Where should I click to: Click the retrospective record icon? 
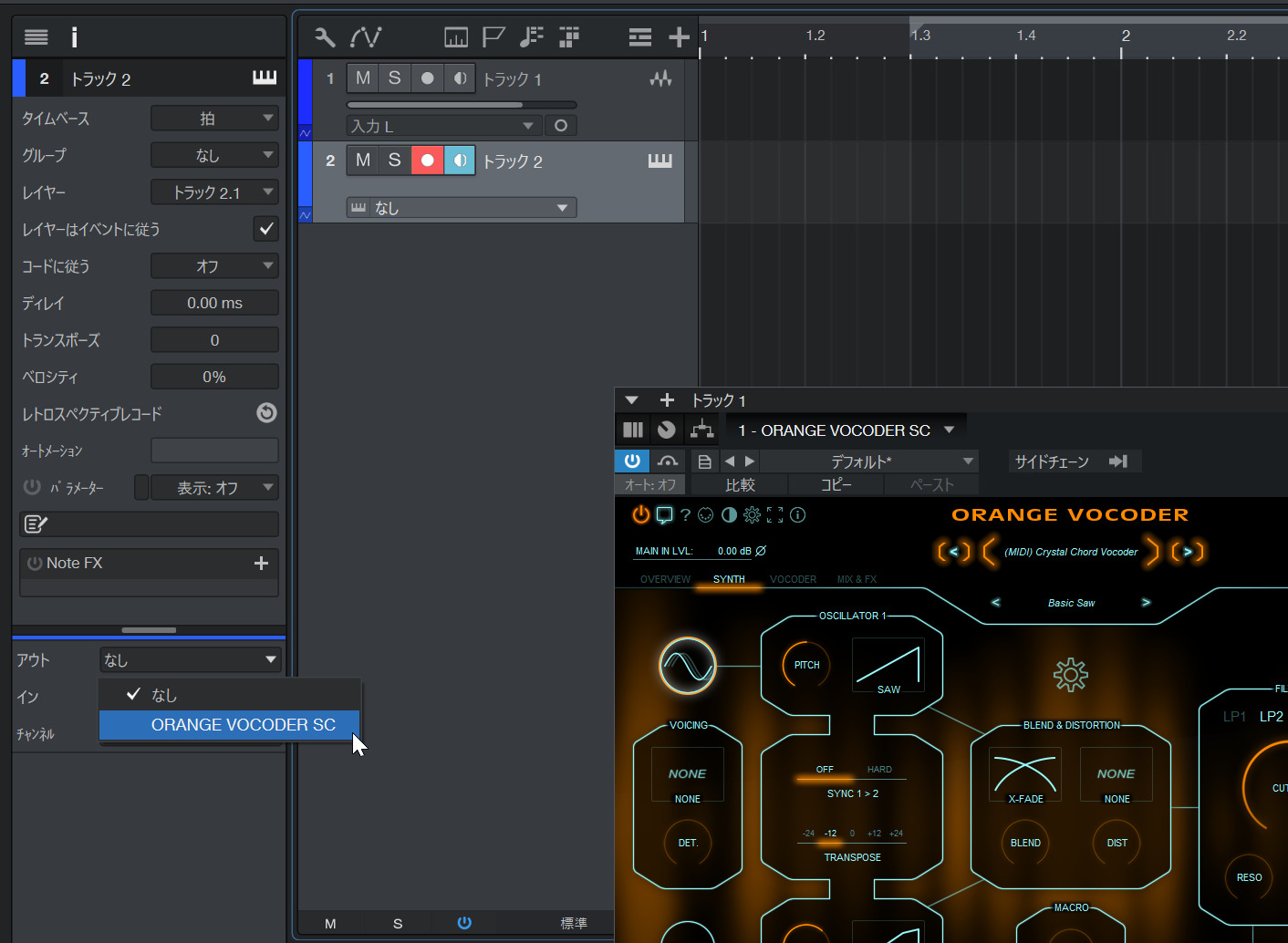[266, 413]
